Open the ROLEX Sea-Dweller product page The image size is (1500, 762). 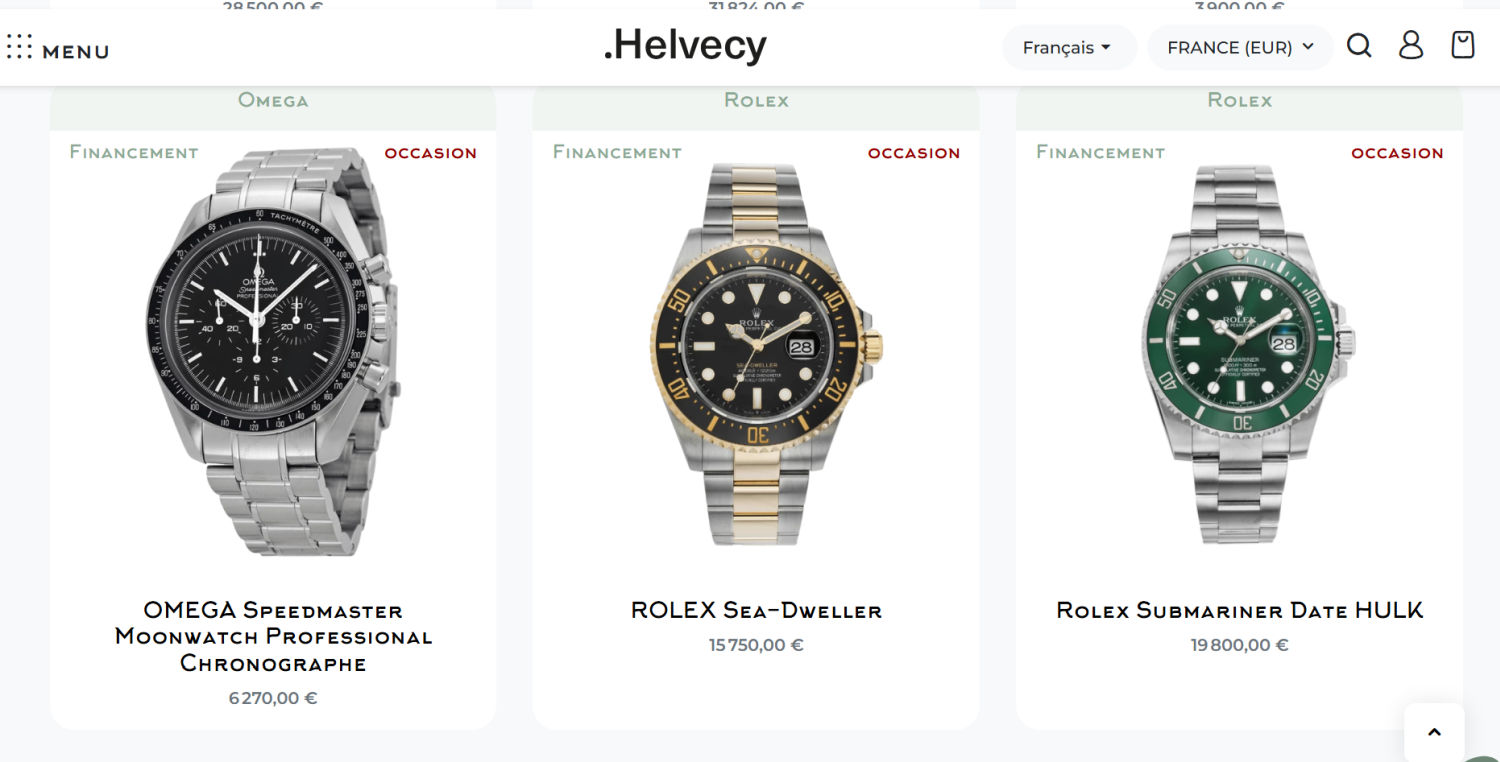[755, 610]
